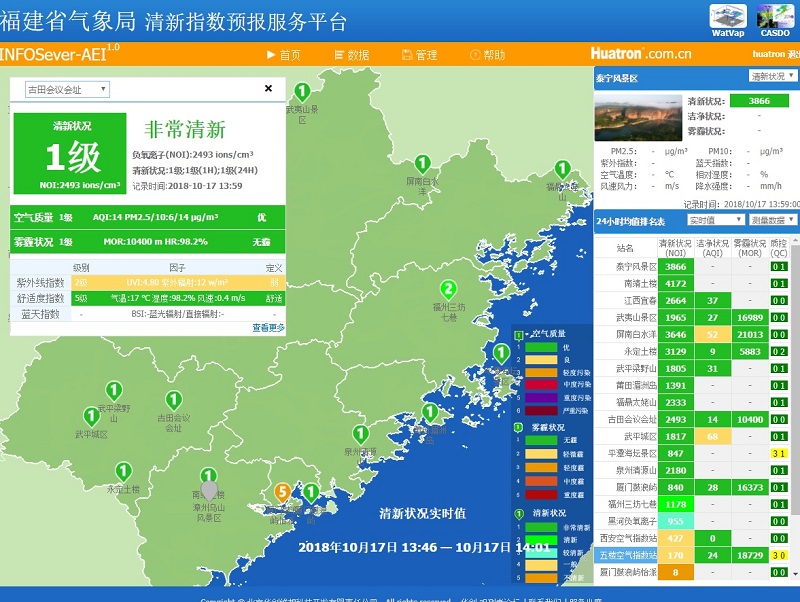Expand the 清新状况 dropdown in scenic panel
This screenshot has width=800, height=602.
tap(773, 76)
